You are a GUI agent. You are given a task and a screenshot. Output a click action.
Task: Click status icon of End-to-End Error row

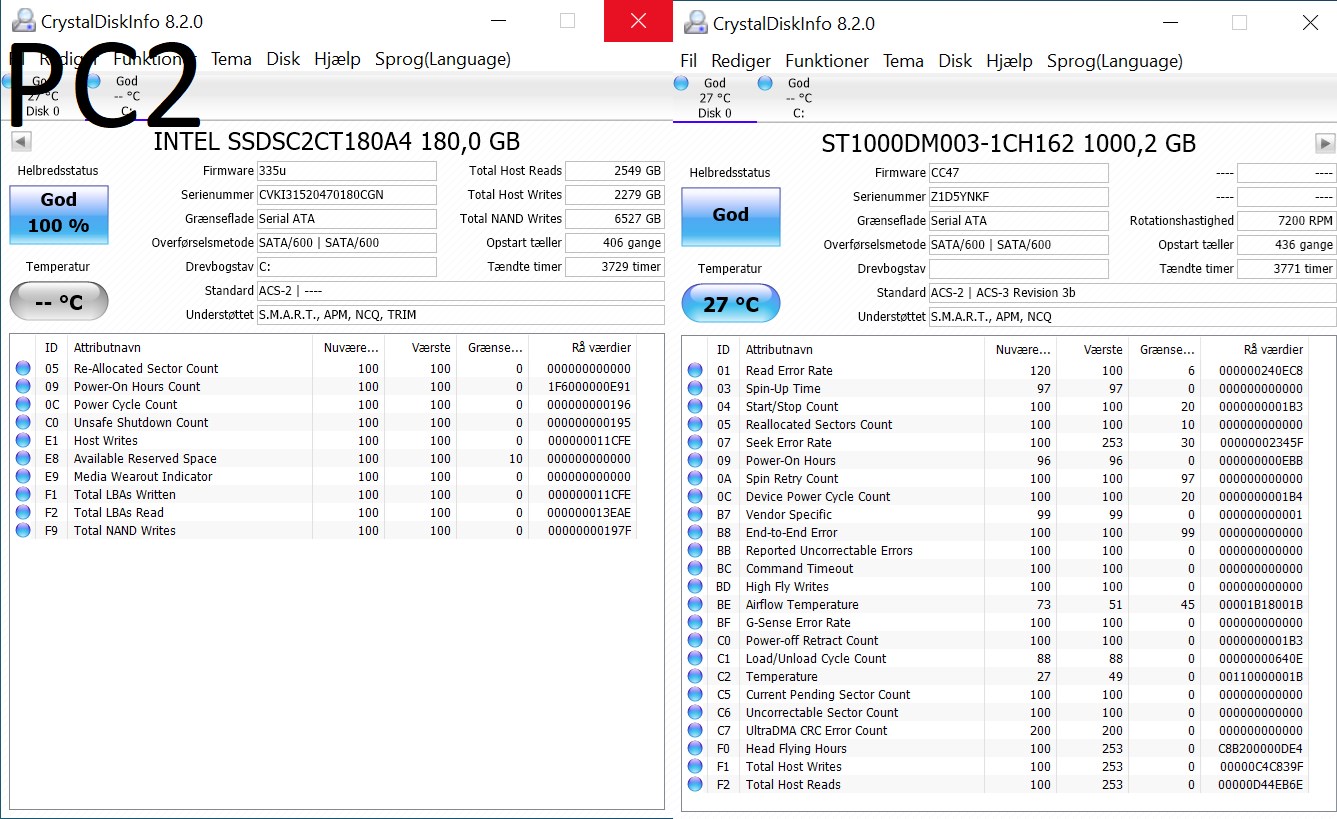coord(695,533)
